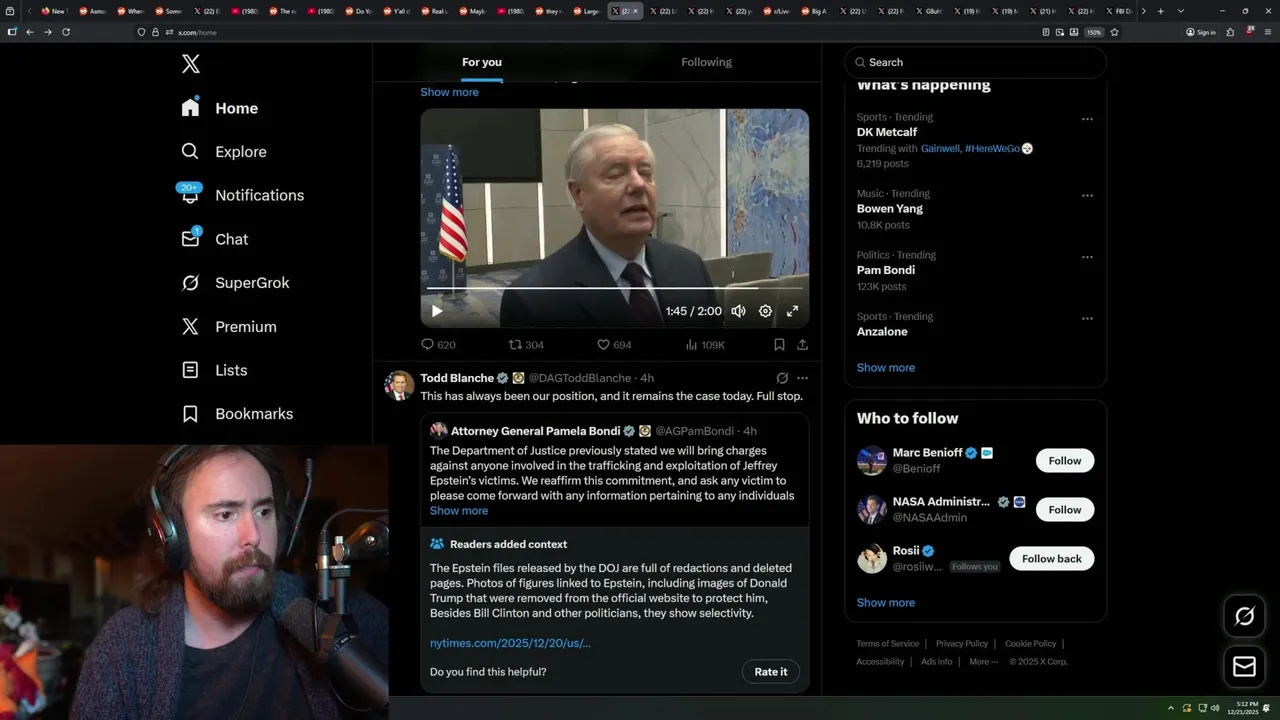Click Grok icon on Todd Blanche post
The height and width of the screenshot is (720, 1280).
coord(782,378)
